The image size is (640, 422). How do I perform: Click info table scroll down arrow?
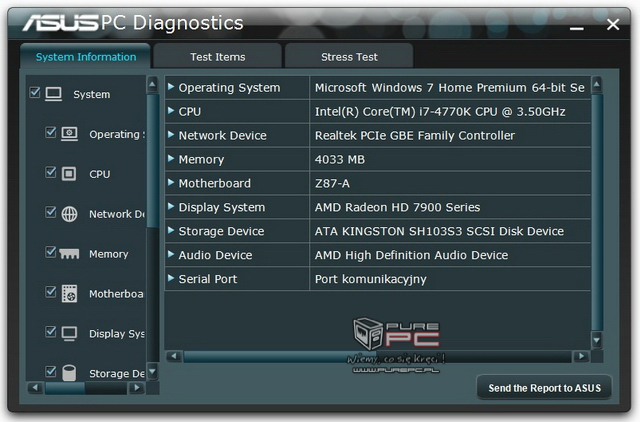(597, 340)
